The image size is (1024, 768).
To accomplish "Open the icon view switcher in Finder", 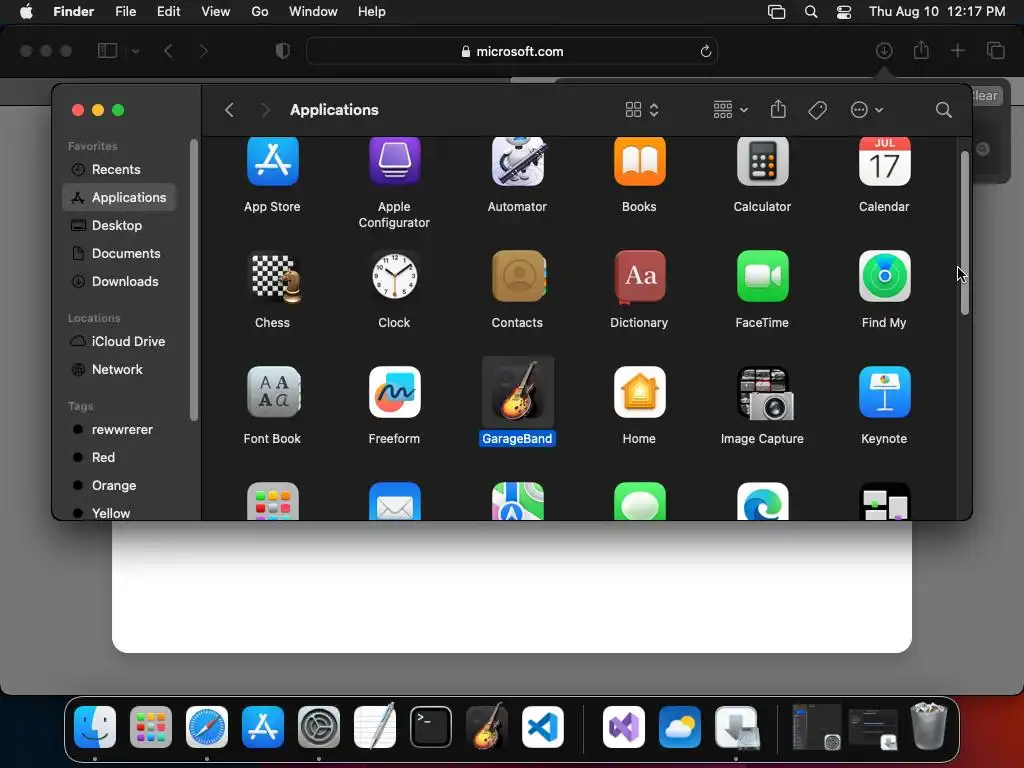I will click(641, 110).
